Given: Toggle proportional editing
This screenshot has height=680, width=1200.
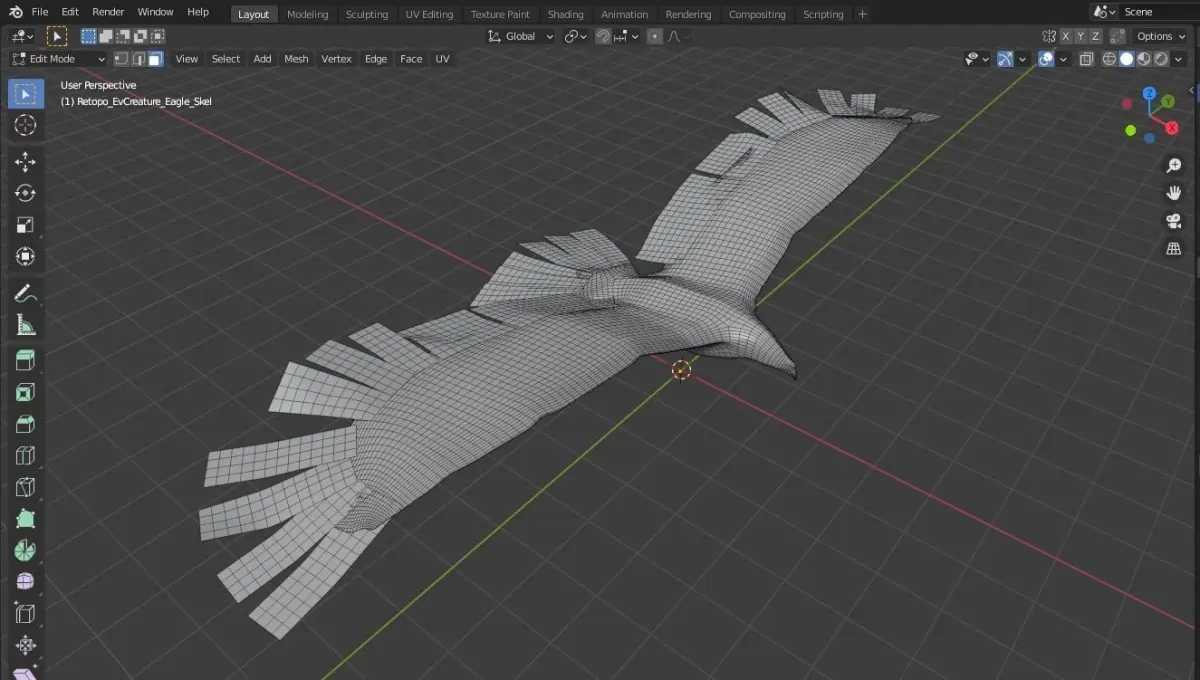Looking at the screenshot, I should [654, 36].
